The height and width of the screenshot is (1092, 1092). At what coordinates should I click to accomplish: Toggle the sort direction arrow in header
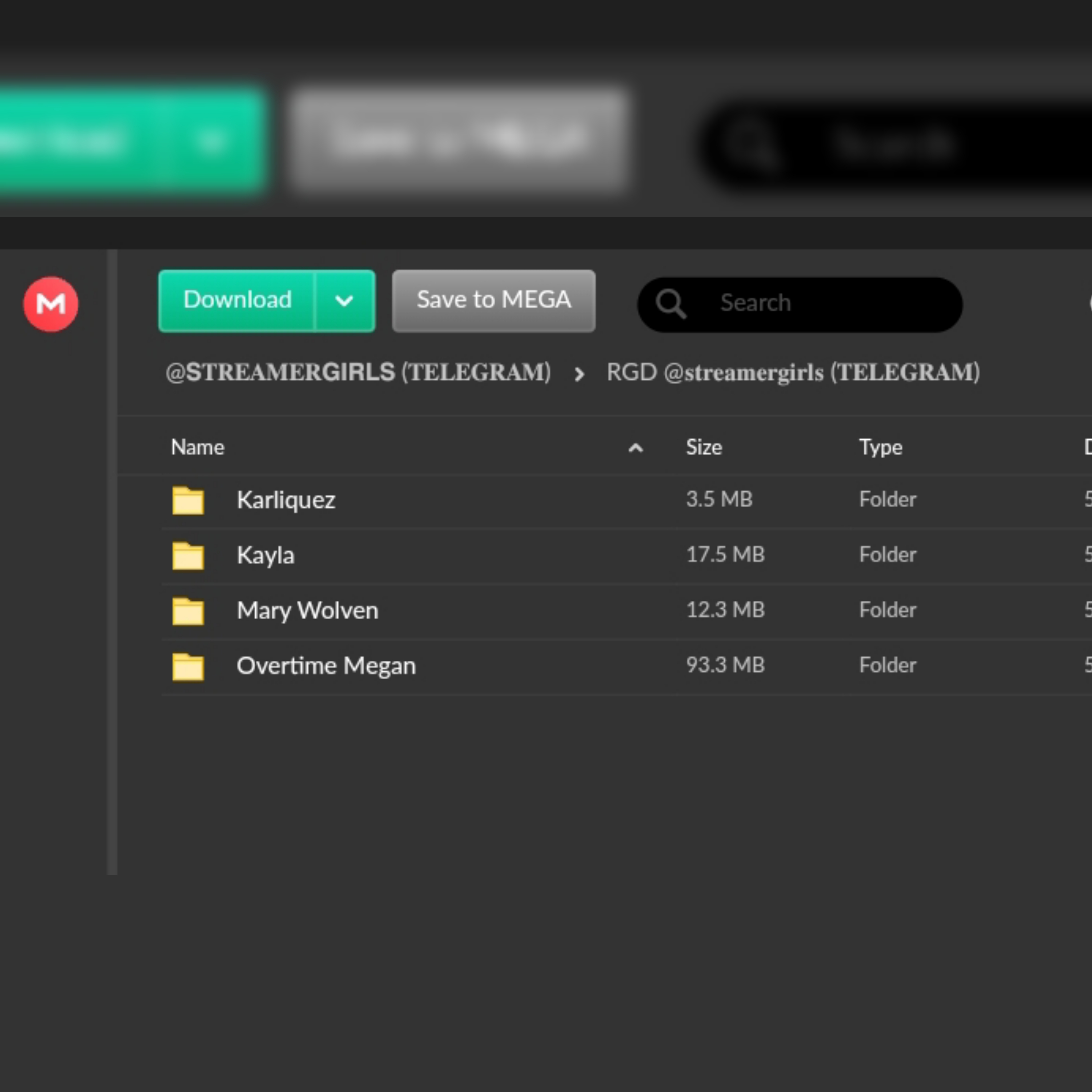(635, 448)
